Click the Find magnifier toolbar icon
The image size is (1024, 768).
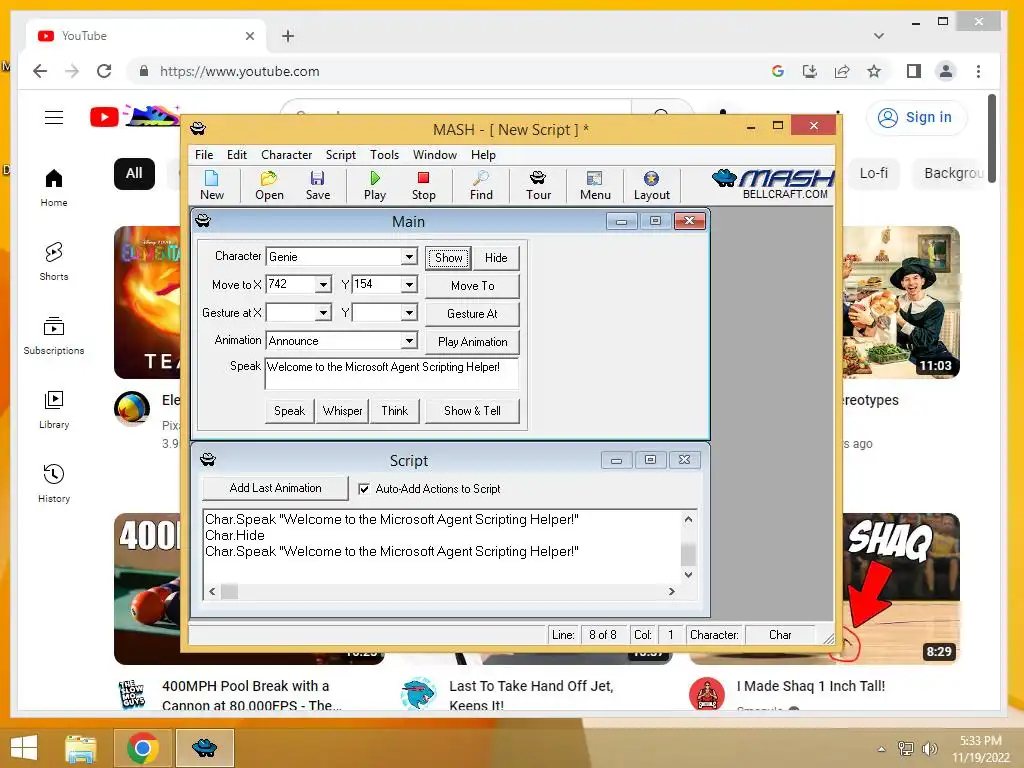(x=481, y=185)
